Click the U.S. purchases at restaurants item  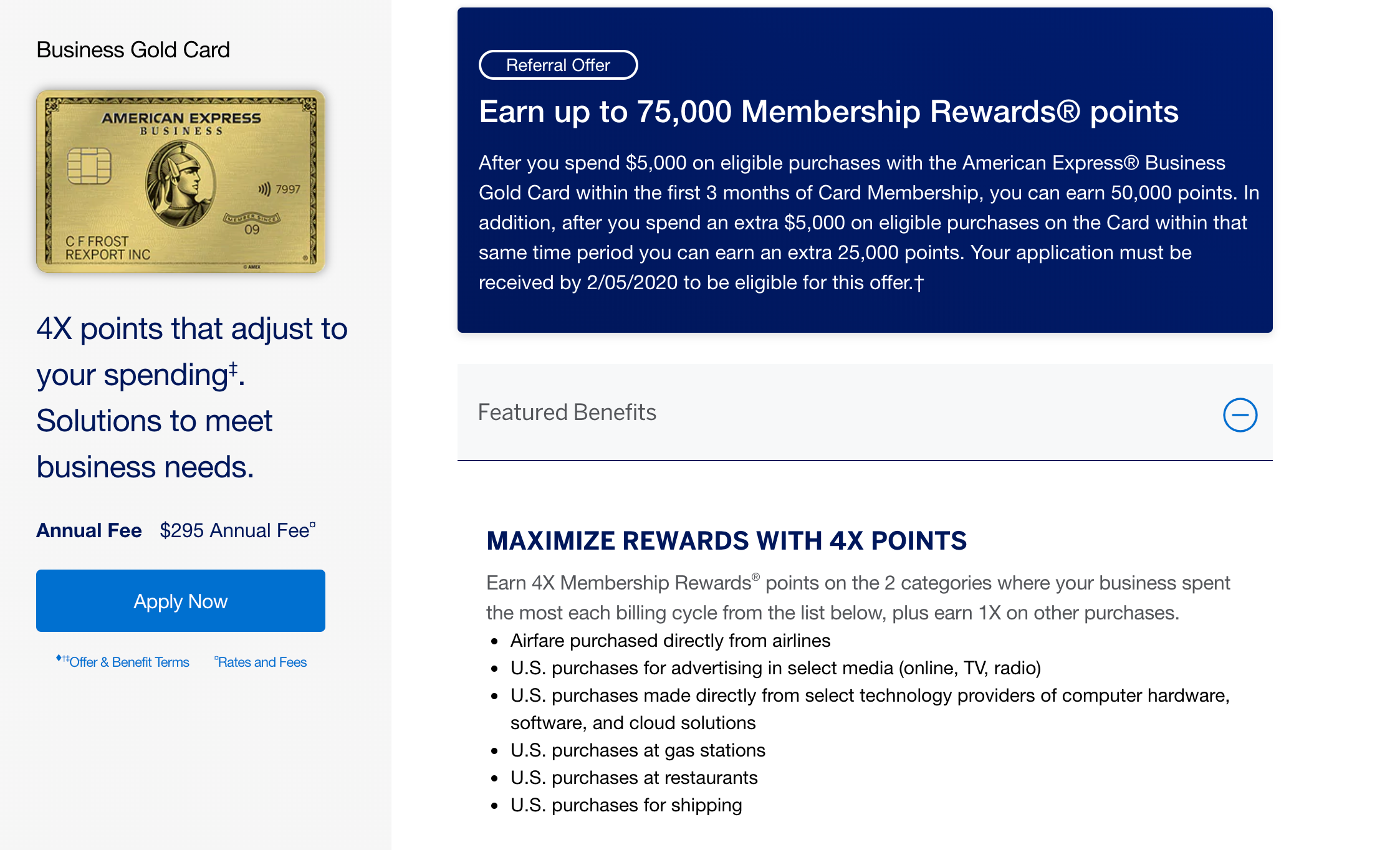pos(634,778)
